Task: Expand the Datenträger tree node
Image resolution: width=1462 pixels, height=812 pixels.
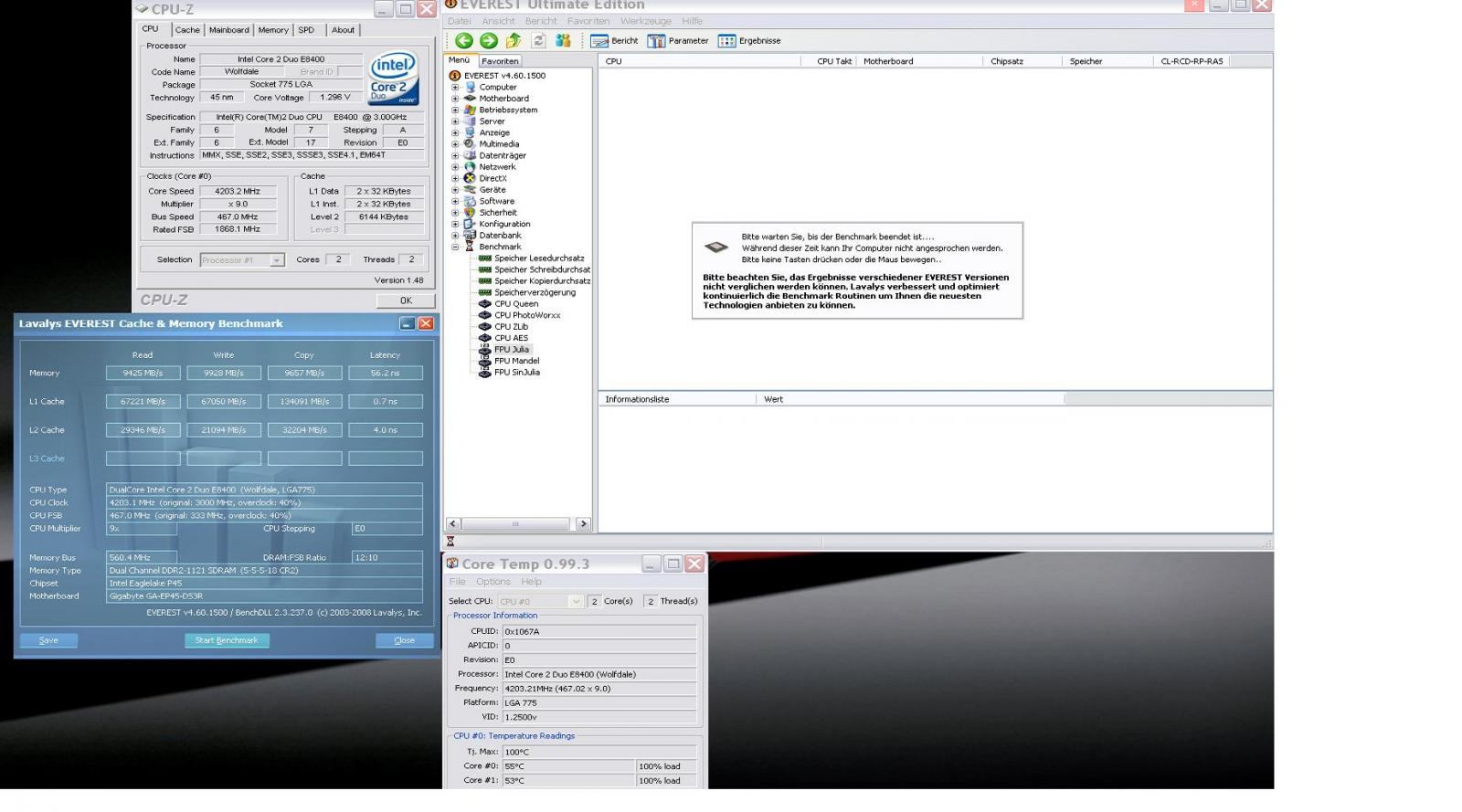Action: [455, 156]
